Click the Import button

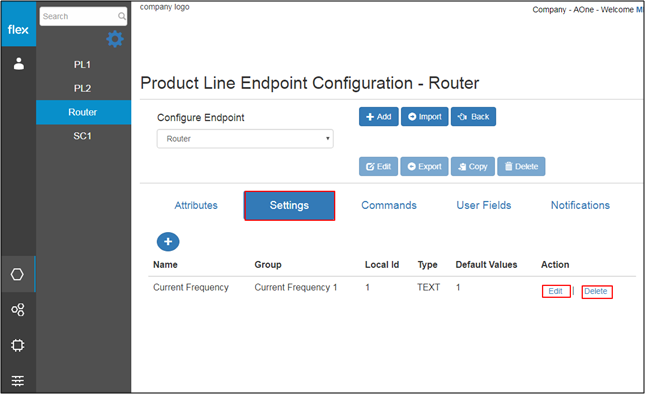[425, 117]
